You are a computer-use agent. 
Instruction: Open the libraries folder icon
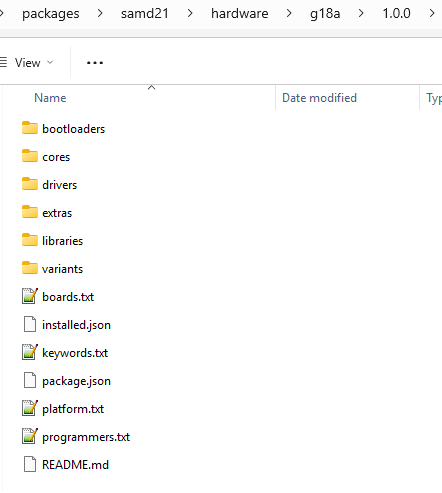click(30, 240)
